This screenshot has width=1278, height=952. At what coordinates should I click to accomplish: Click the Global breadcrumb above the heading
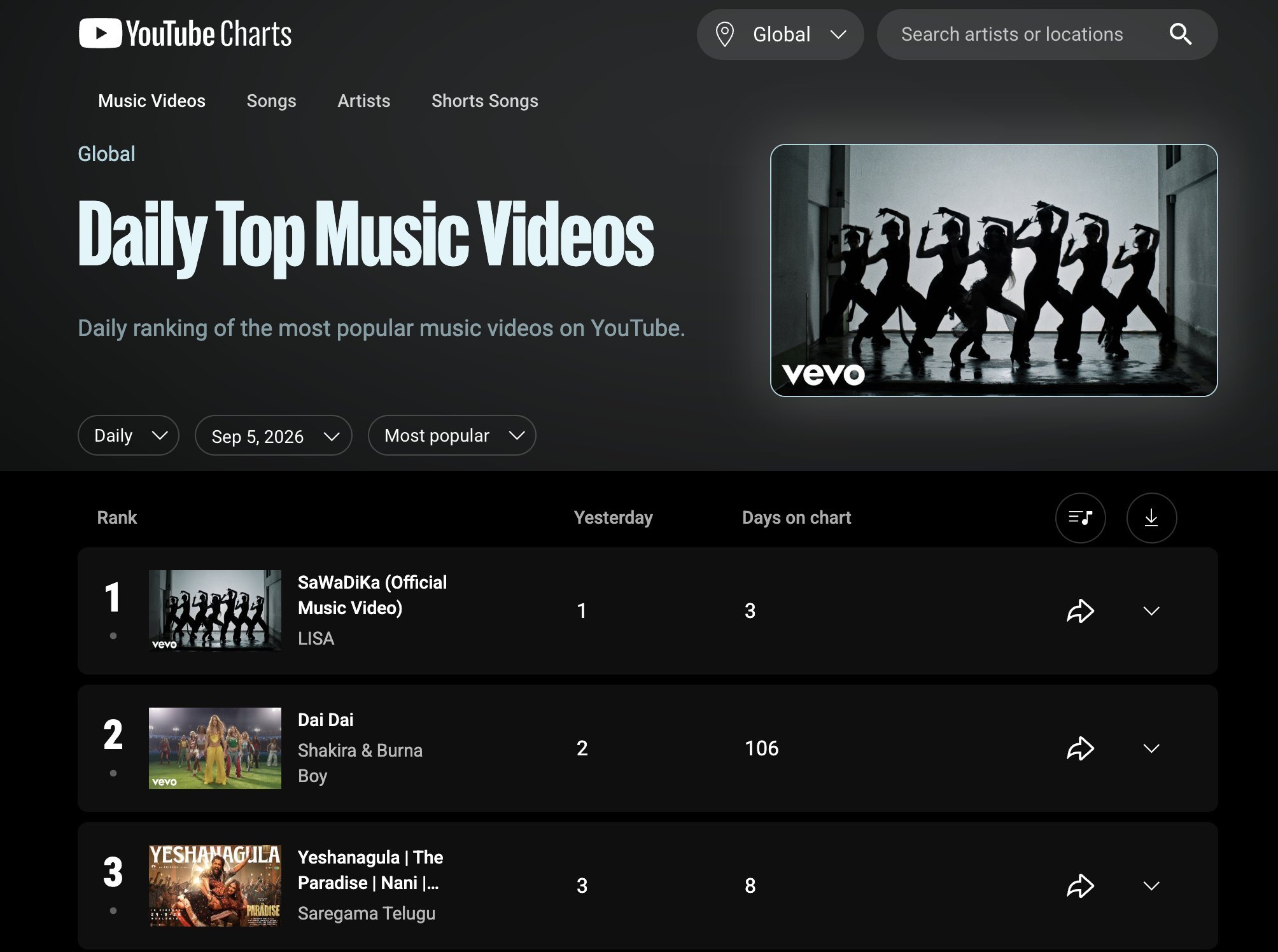click(x=106, y=153)
